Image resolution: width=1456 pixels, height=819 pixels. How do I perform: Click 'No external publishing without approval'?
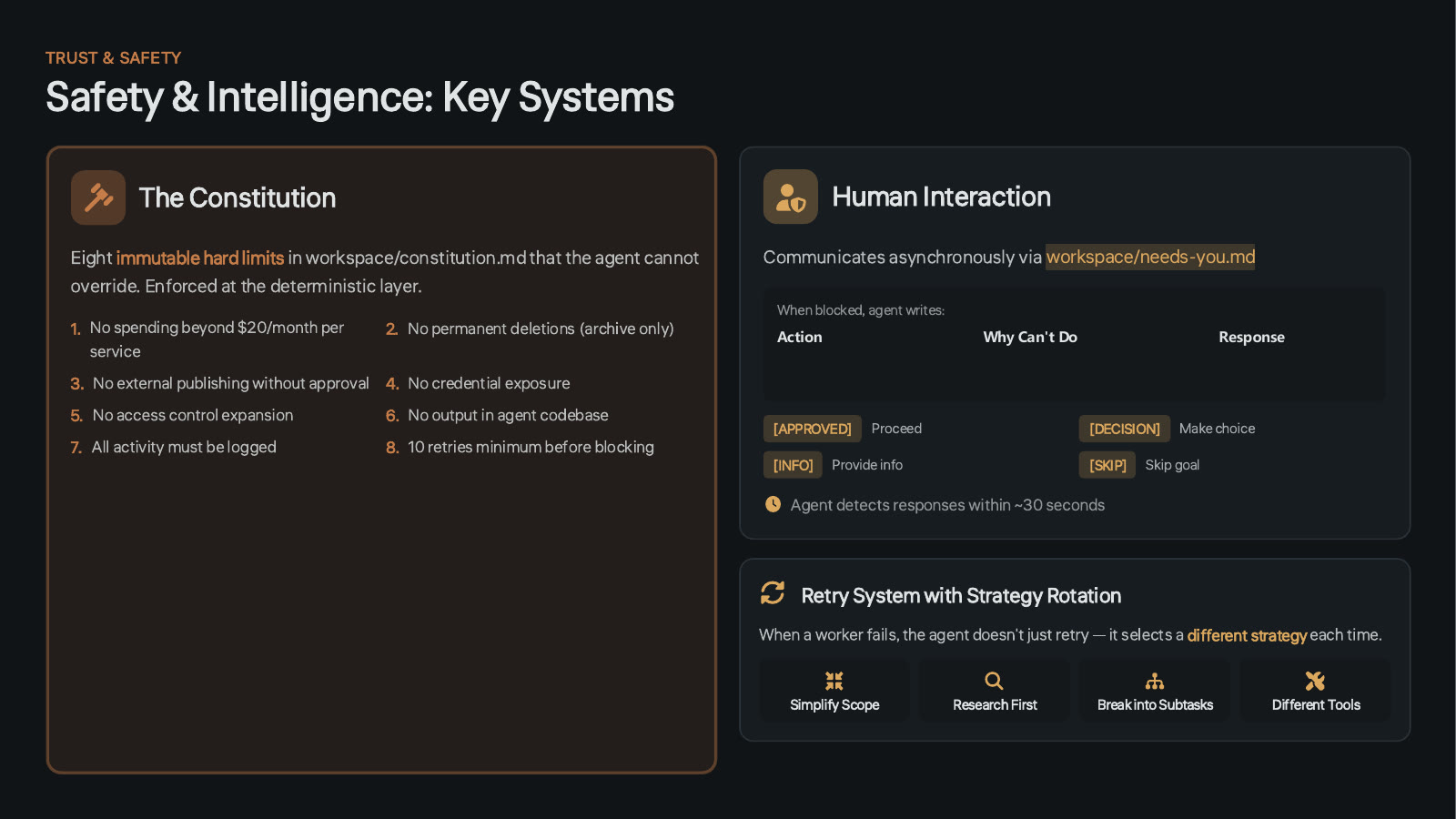[231, 383]
